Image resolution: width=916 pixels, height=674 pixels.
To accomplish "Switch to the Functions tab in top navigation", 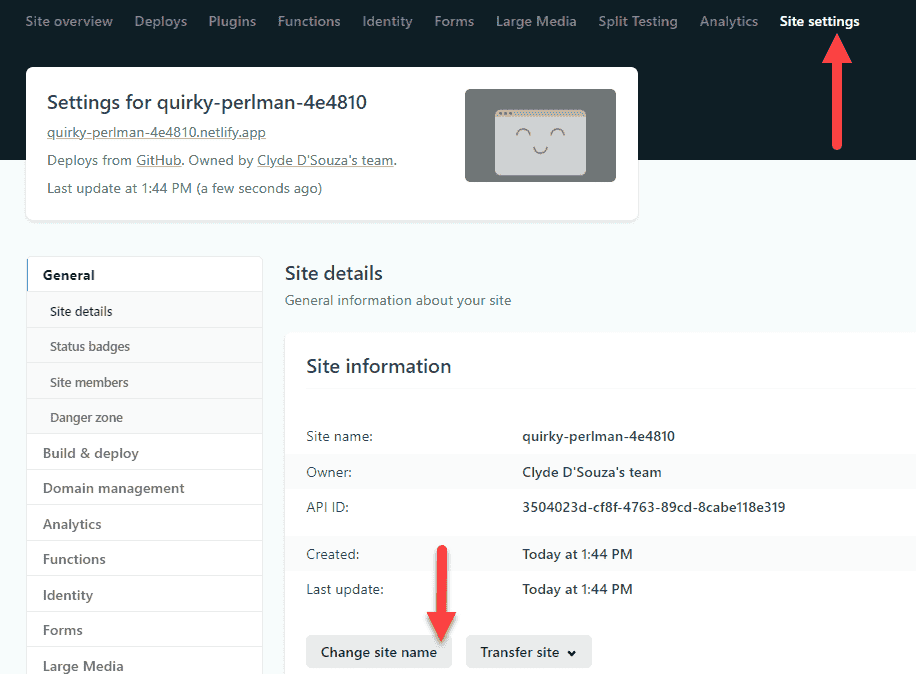I will click(309, 22).
